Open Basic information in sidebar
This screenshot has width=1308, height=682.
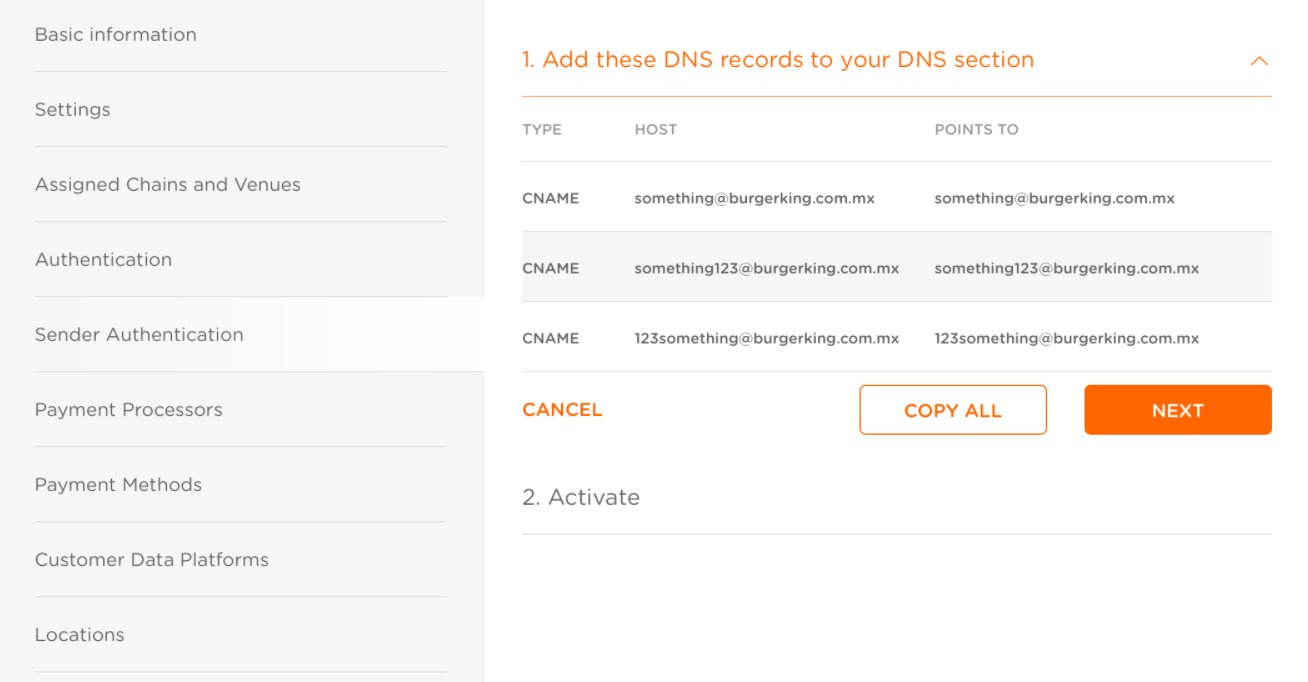[116, 34]
